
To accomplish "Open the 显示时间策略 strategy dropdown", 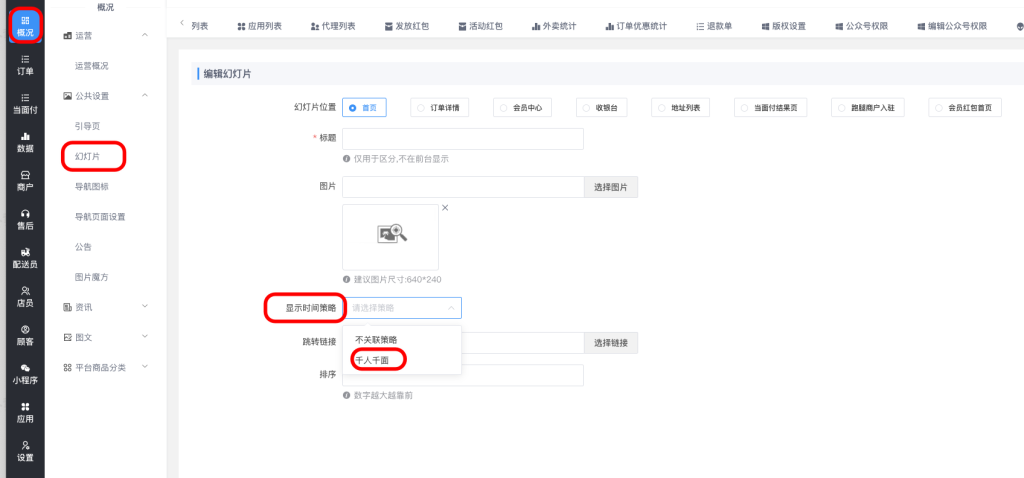I will pos(403,308).
